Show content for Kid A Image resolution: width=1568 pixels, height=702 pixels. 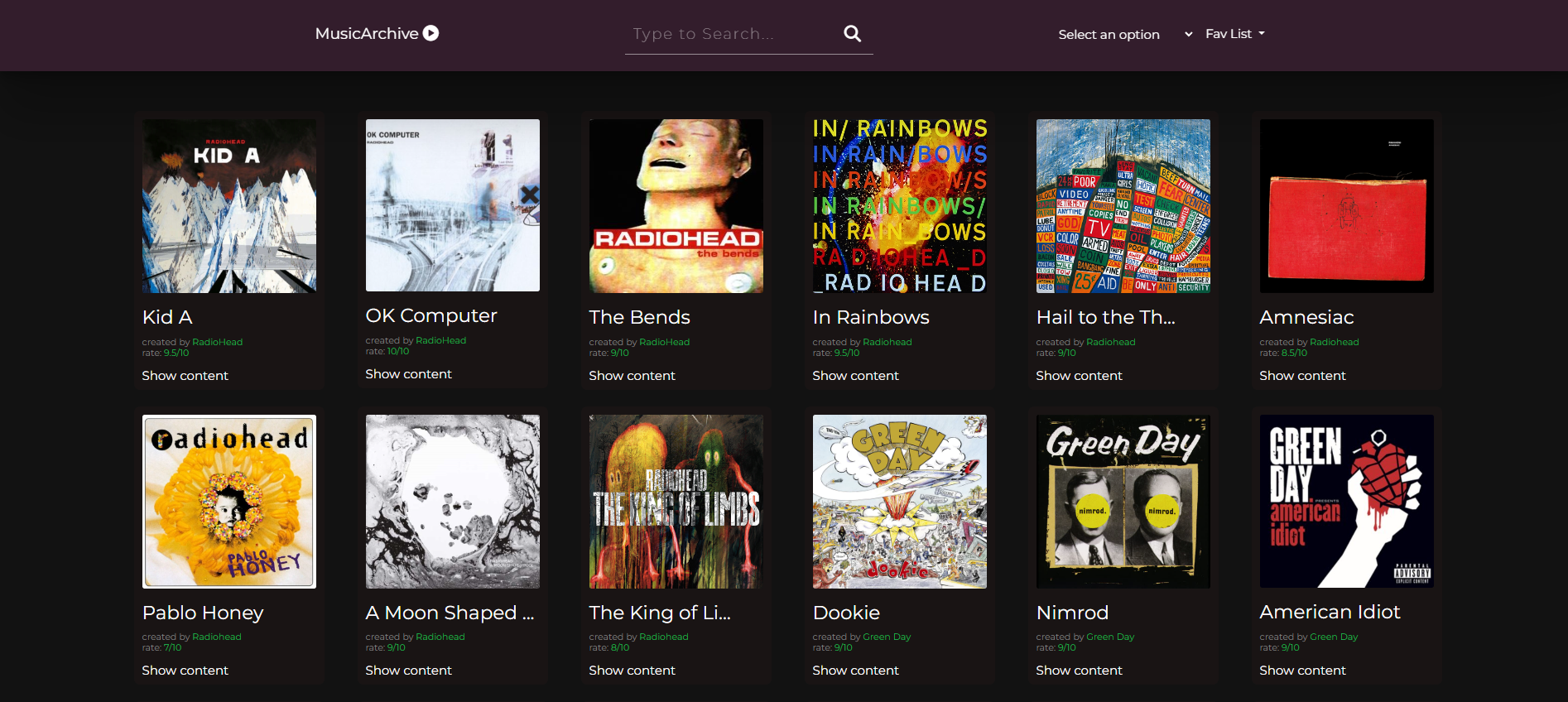185,376
